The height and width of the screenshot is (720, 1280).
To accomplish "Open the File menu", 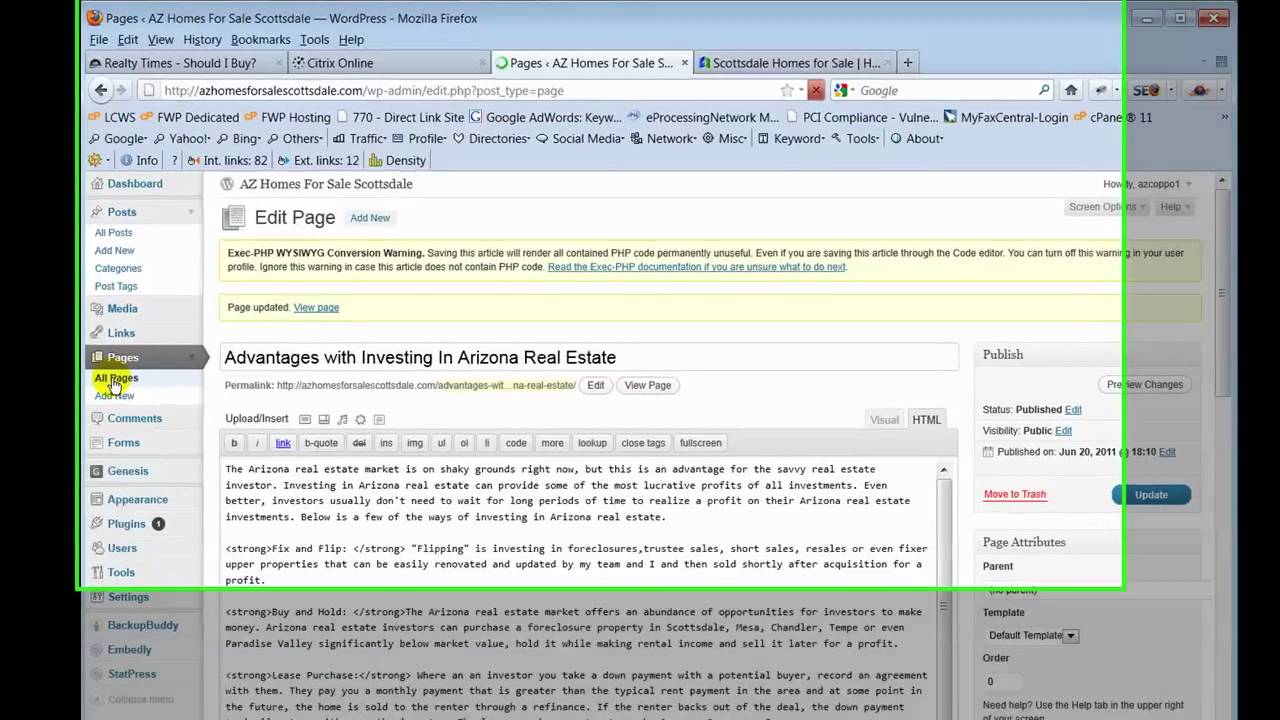I will [x=98, y=39].
